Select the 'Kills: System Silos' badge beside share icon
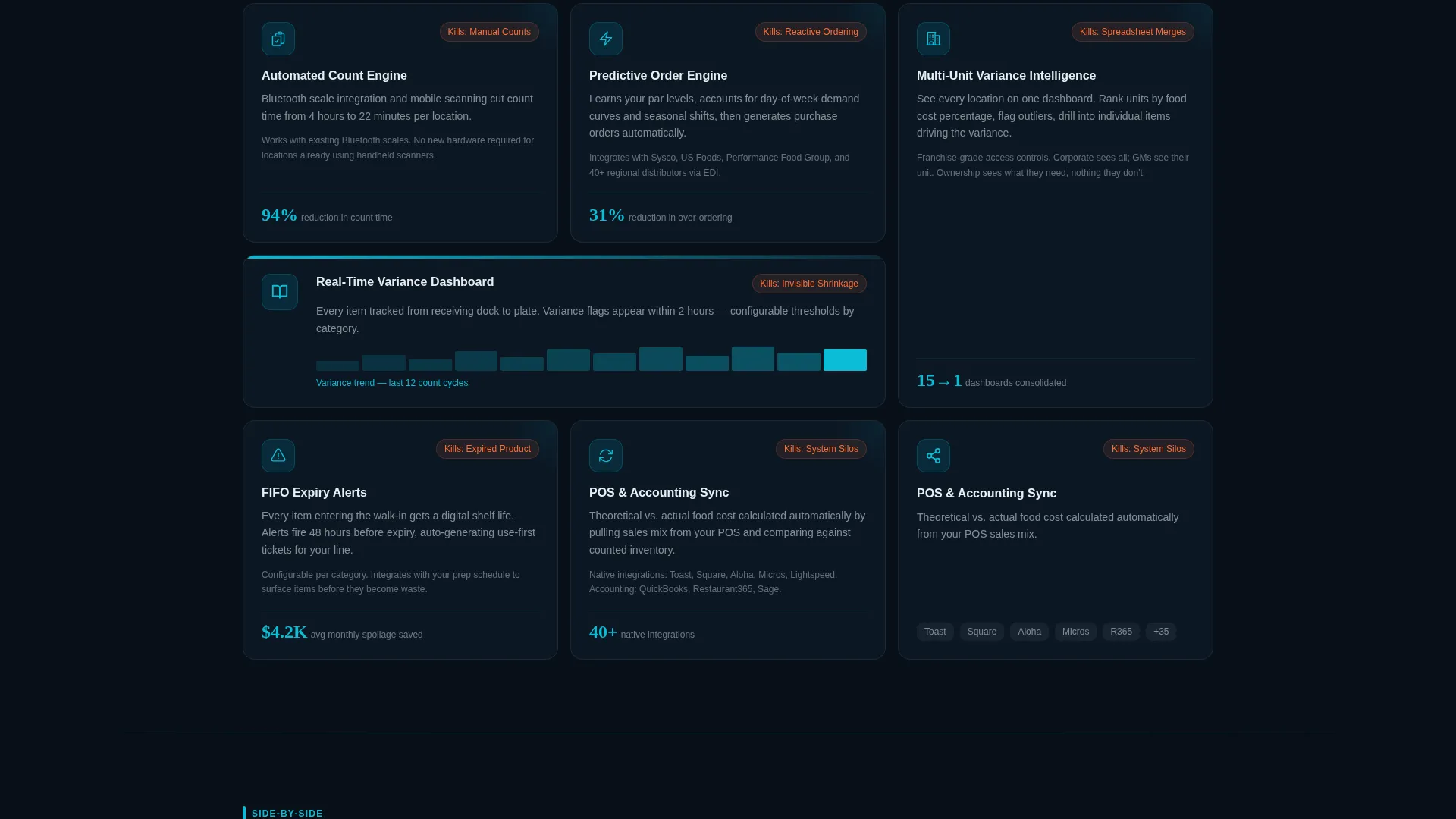 click(x=1149, y=449)
